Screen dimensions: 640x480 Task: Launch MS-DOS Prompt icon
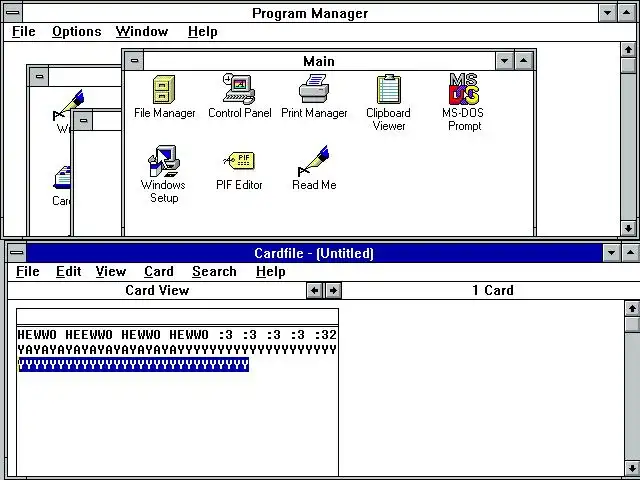click(x=464, y=89)
